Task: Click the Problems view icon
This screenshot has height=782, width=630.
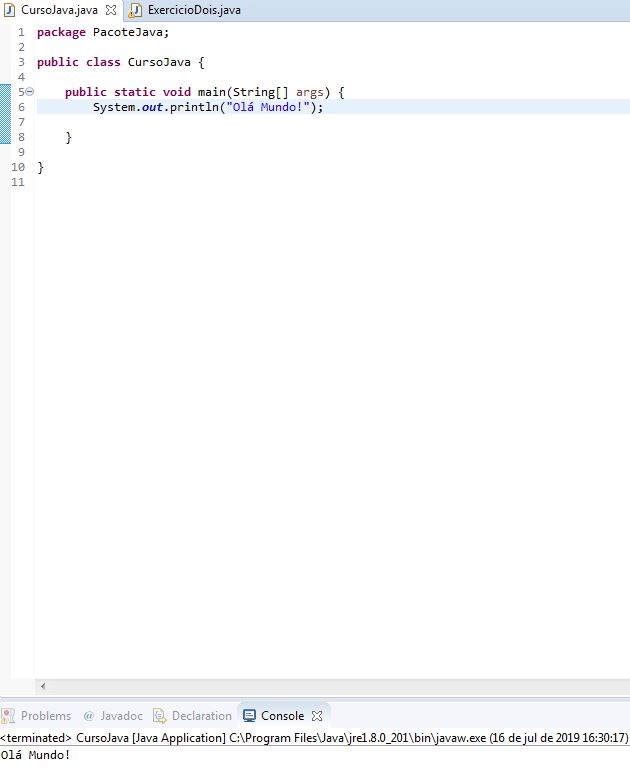Action: (x=8, y=716)
